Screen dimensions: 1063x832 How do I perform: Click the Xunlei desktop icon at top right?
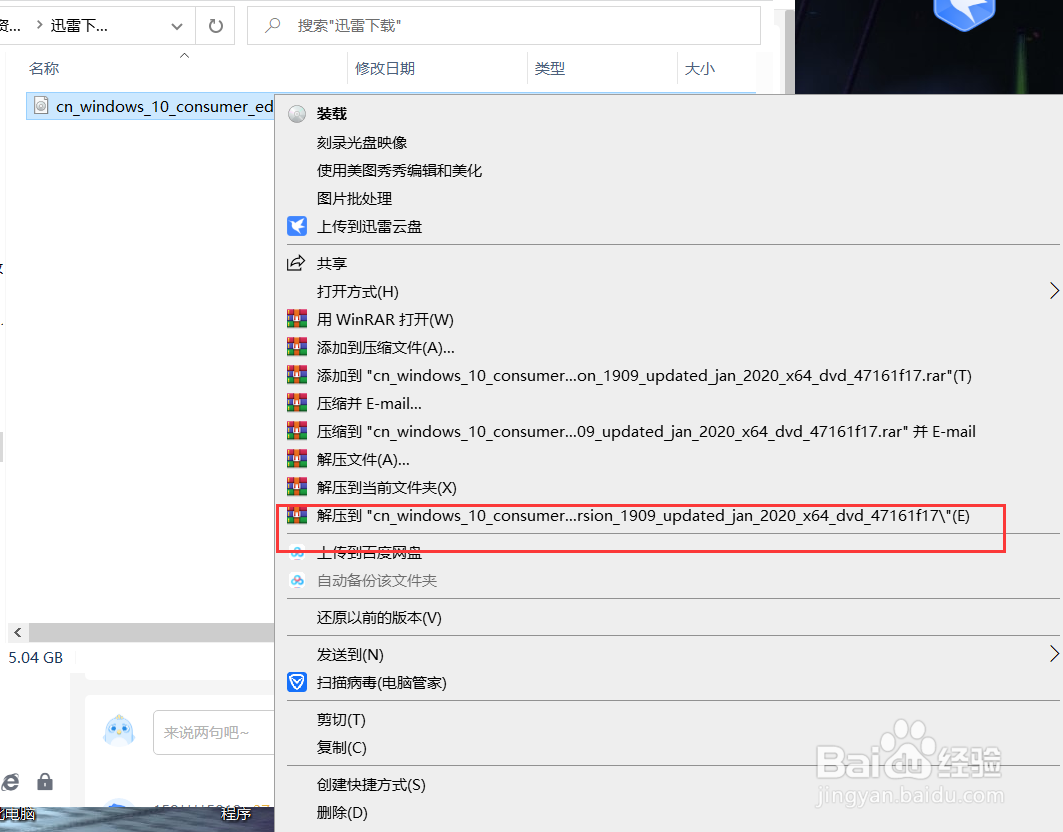click(x=964, y=15)
